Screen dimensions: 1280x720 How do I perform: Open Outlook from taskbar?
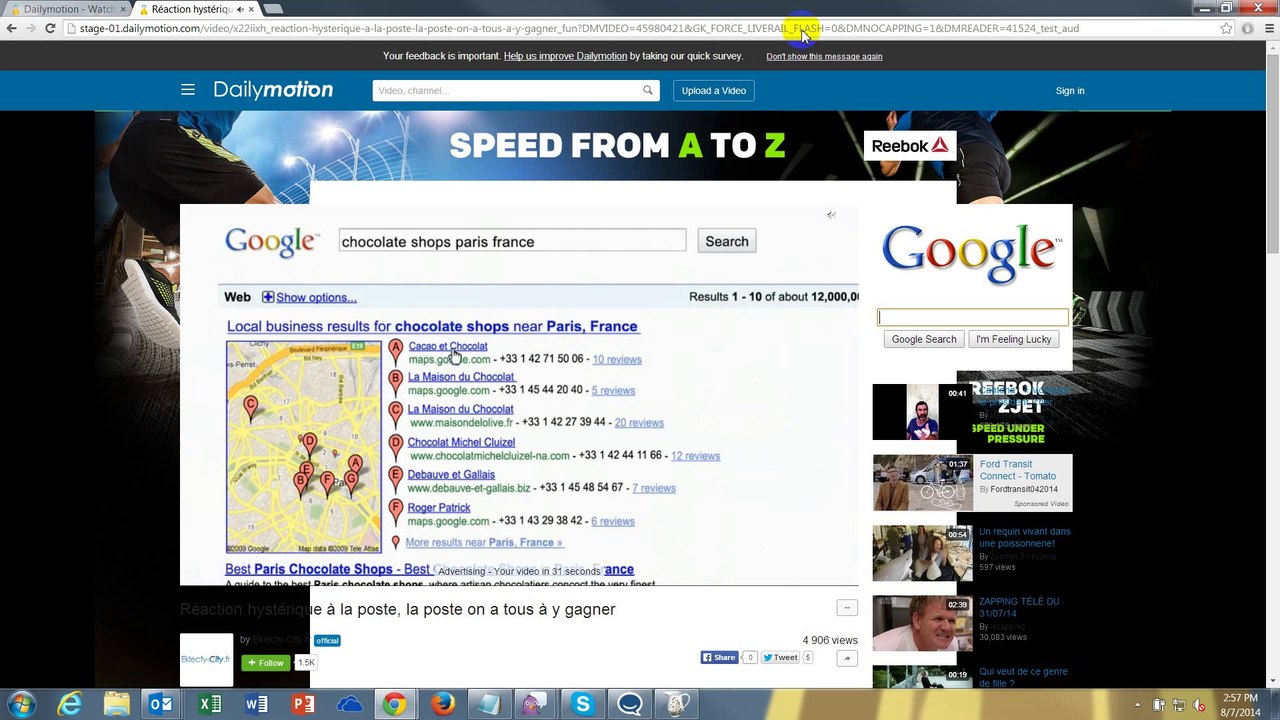coord(162,704)
